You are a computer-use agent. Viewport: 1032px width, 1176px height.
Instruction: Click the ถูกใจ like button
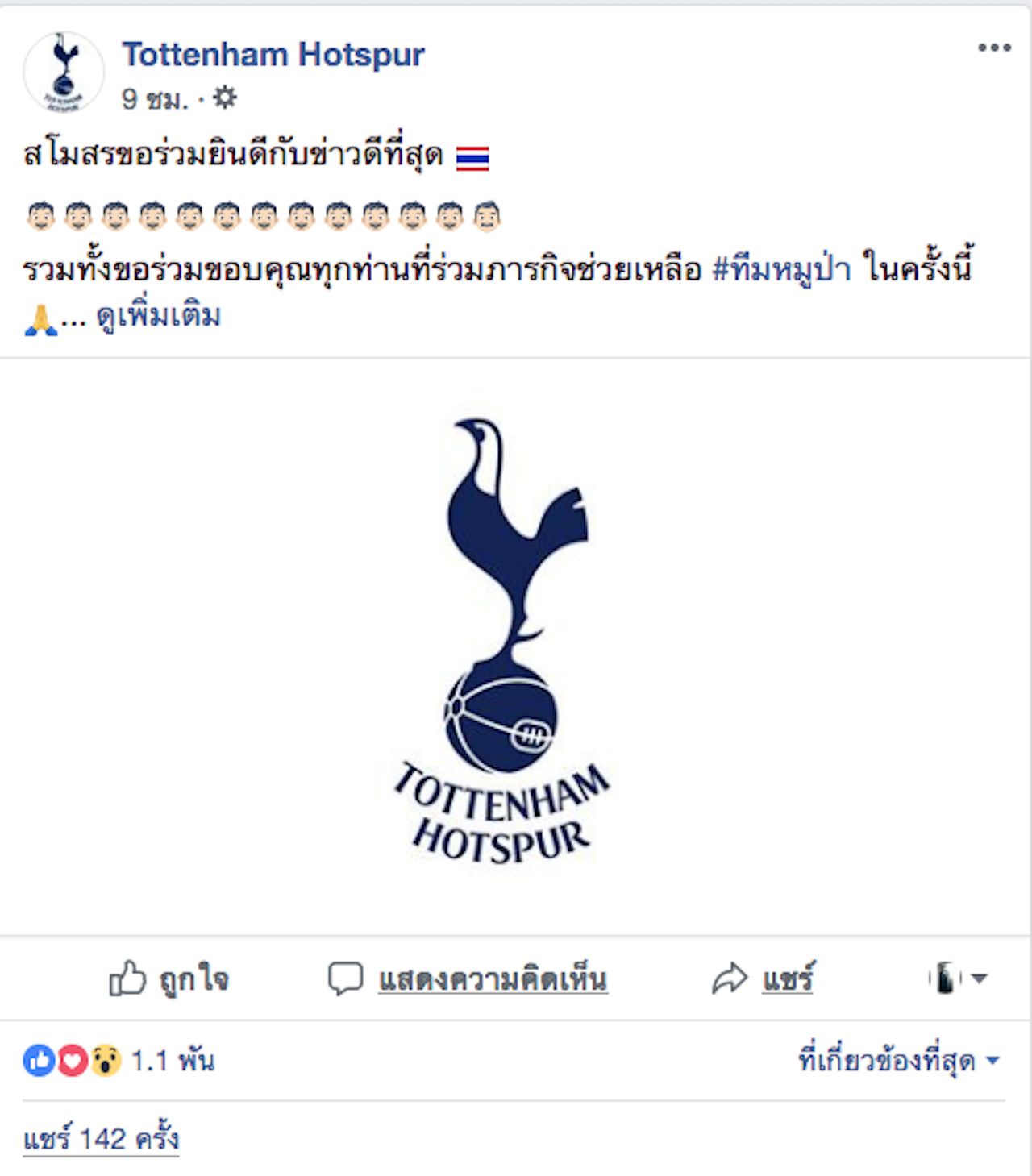[x=169, y=979]
